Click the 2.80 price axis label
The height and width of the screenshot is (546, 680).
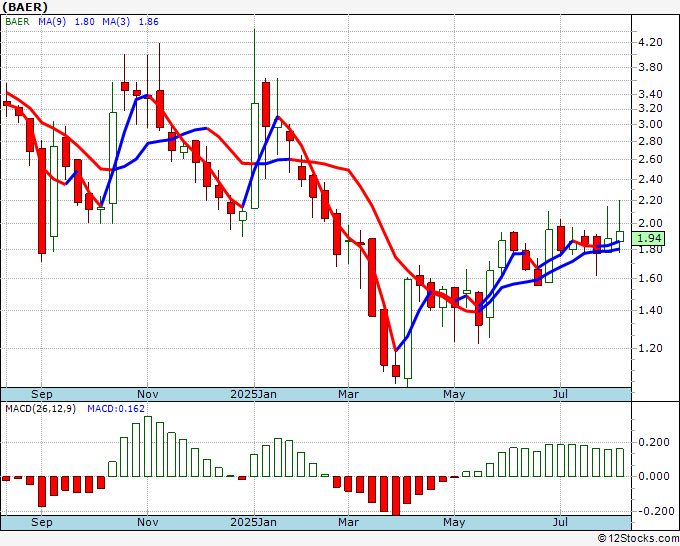pos(650,141)
